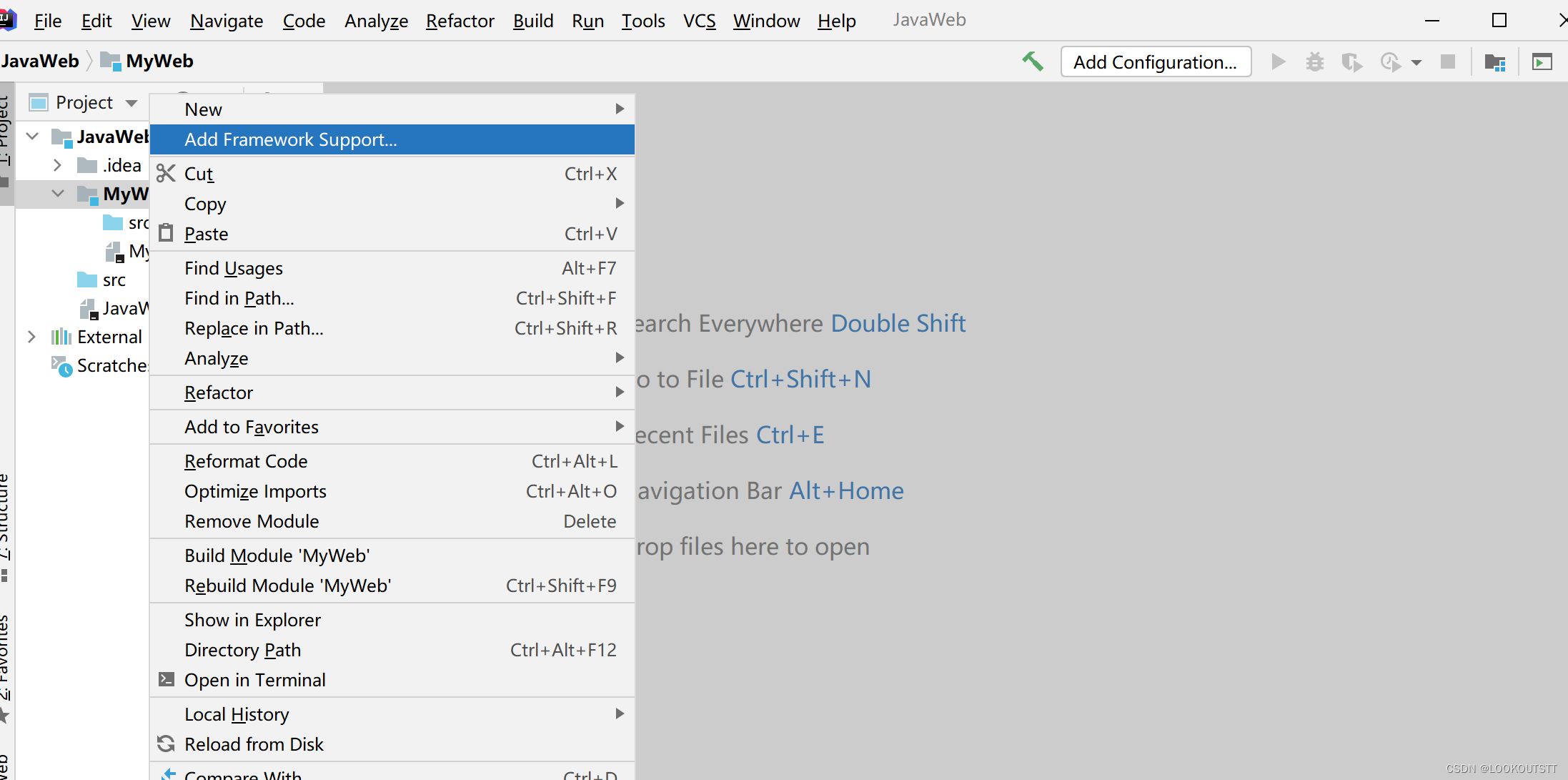Select Find in Path...
Screen dimensions: 1568x780
392,297
